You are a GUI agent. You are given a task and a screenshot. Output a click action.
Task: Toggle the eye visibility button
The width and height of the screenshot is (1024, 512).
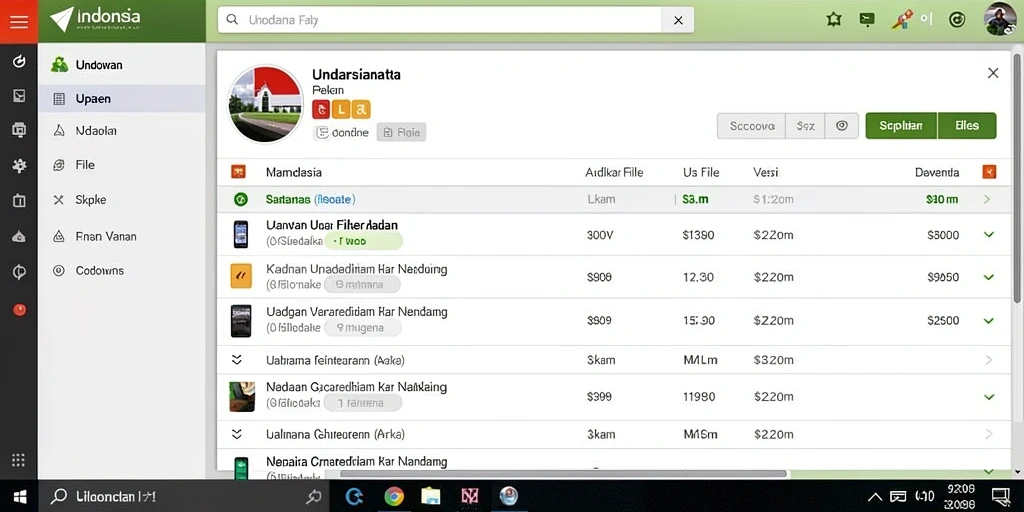tap(842, 126)
